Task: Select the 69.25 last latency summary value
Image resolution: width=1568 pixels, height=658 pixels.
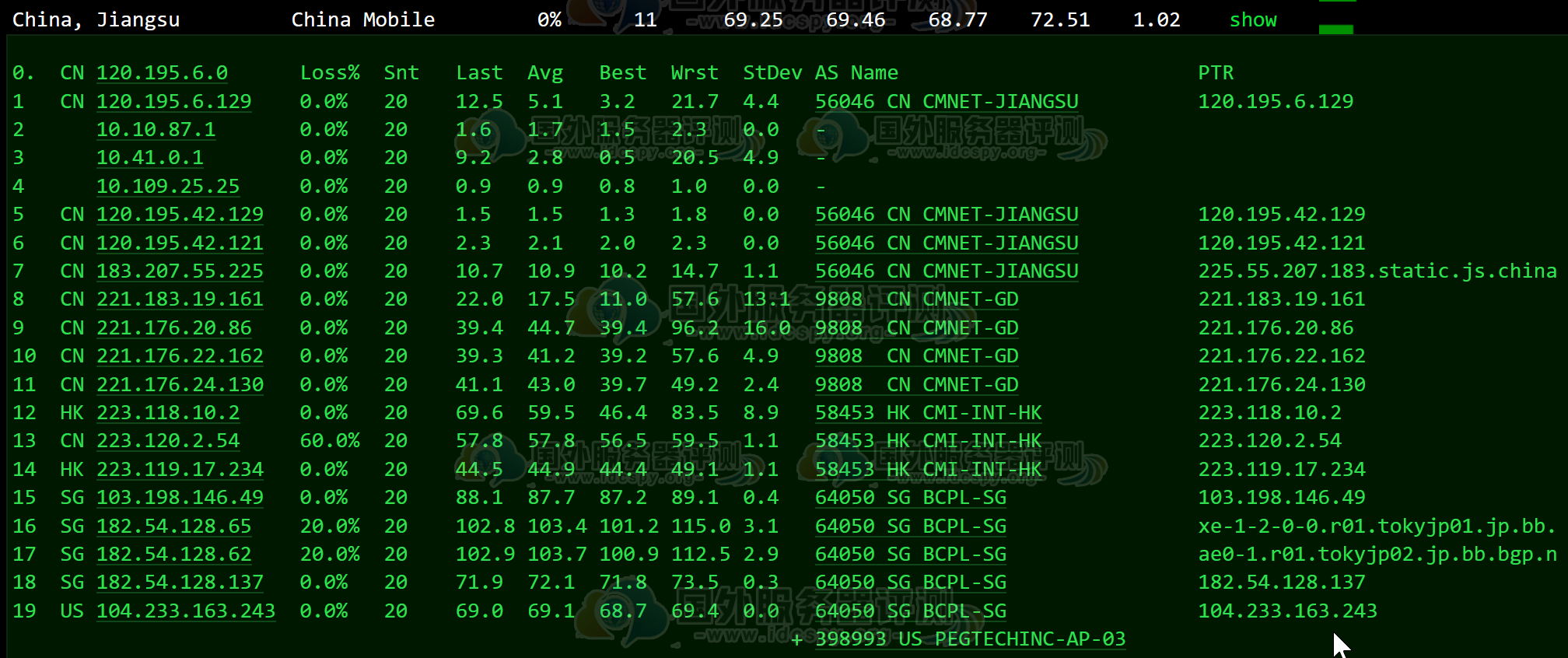Action: coord(753,19)
